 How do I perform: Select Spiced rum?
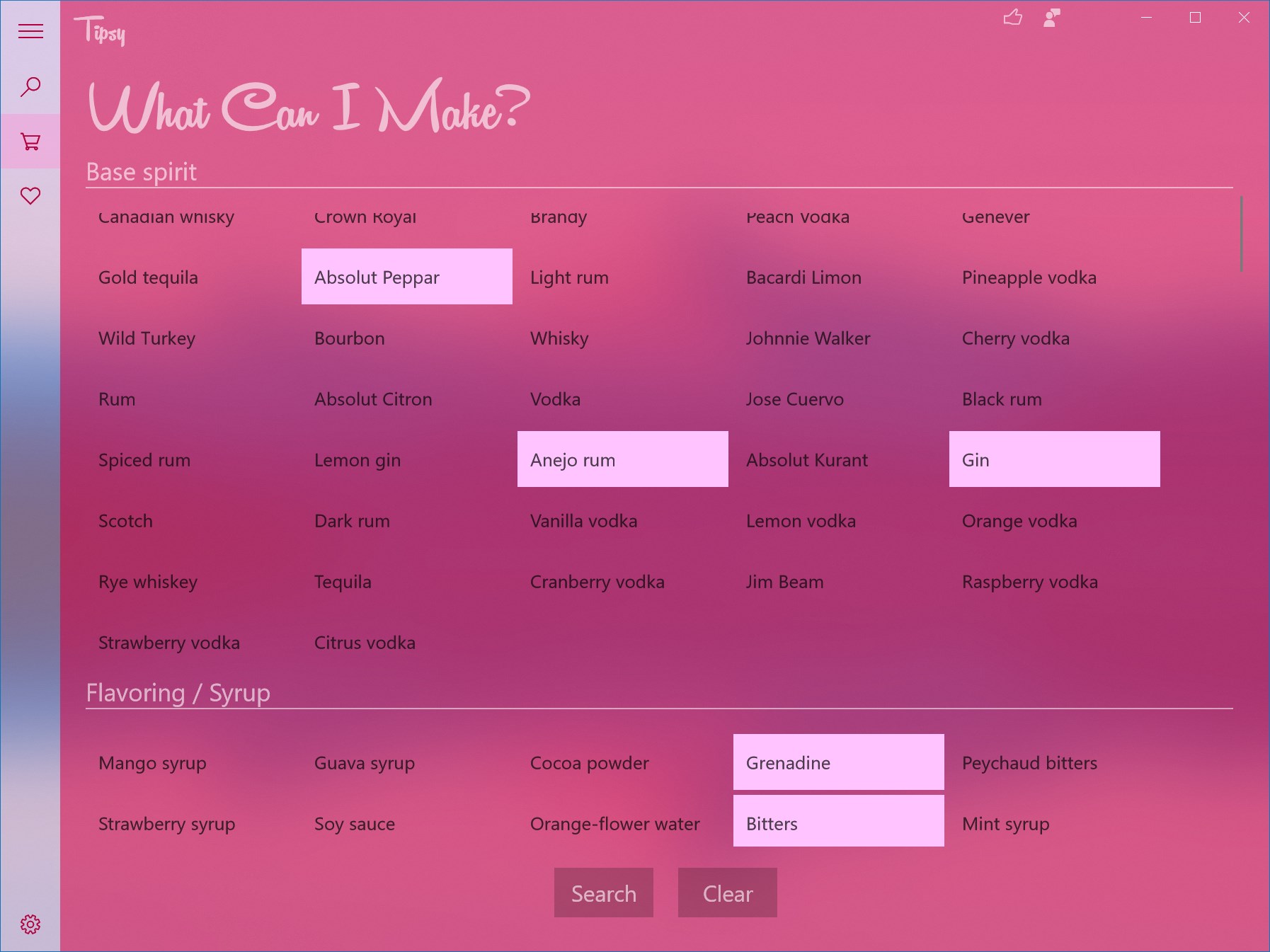pos(191,459)
